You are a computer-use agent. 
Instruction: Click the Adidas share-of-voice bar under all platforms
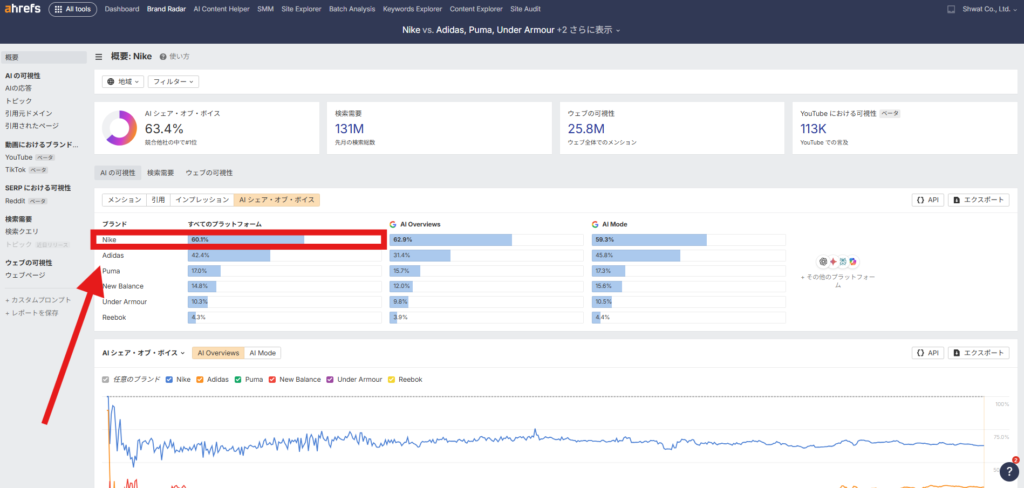(229, 255)
